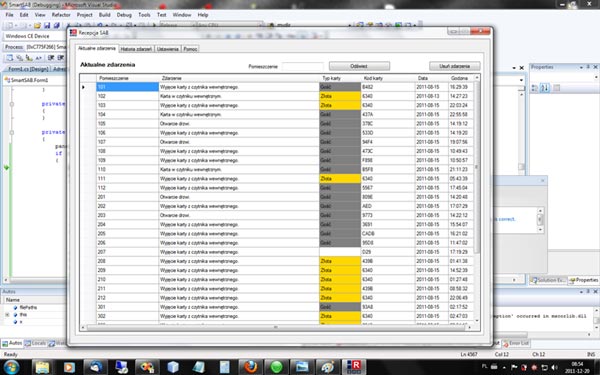Click the 3D cube taskbar icon

tap(173, 367)
